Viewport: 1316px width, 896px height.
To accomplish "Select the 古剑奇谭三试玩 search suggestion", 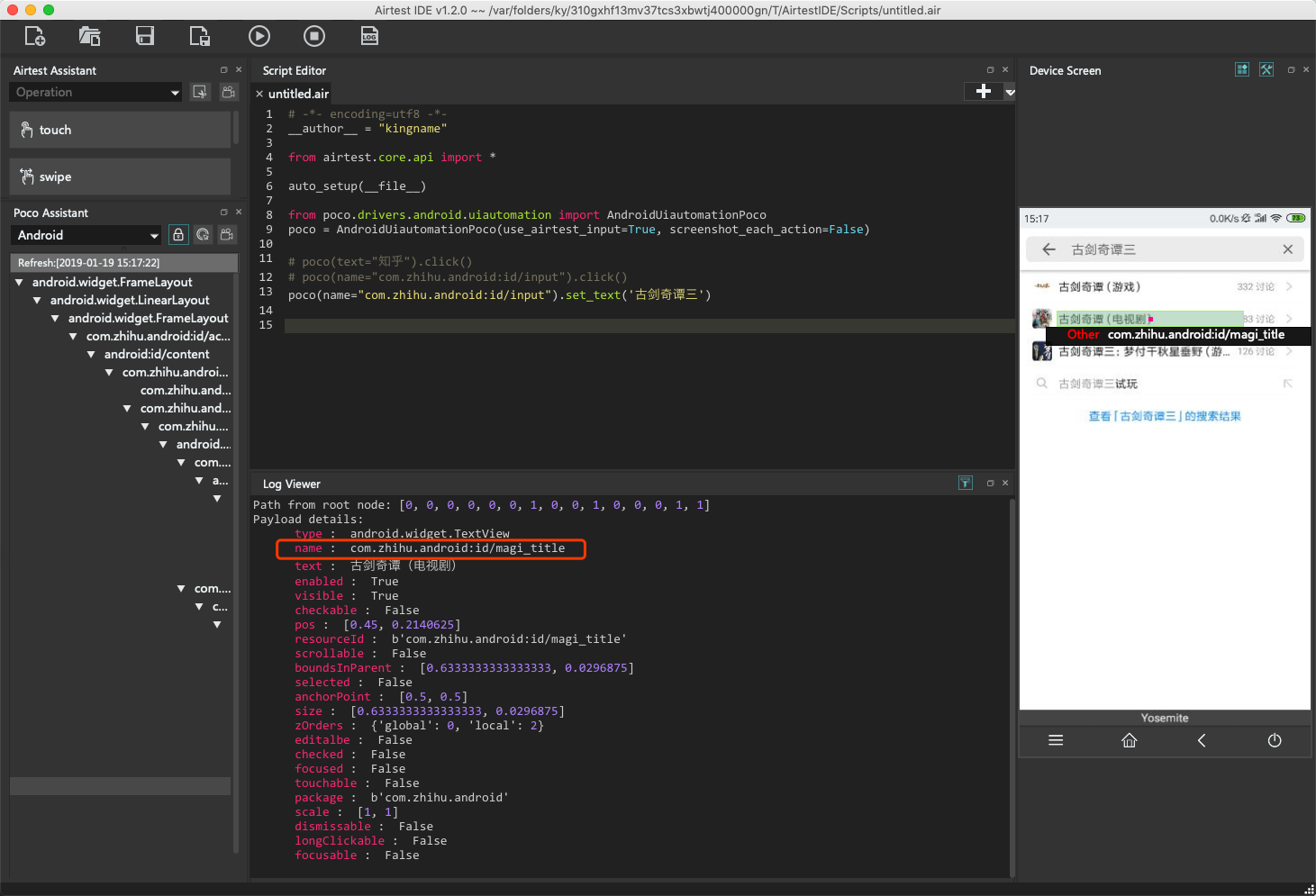I will 1165,384.
